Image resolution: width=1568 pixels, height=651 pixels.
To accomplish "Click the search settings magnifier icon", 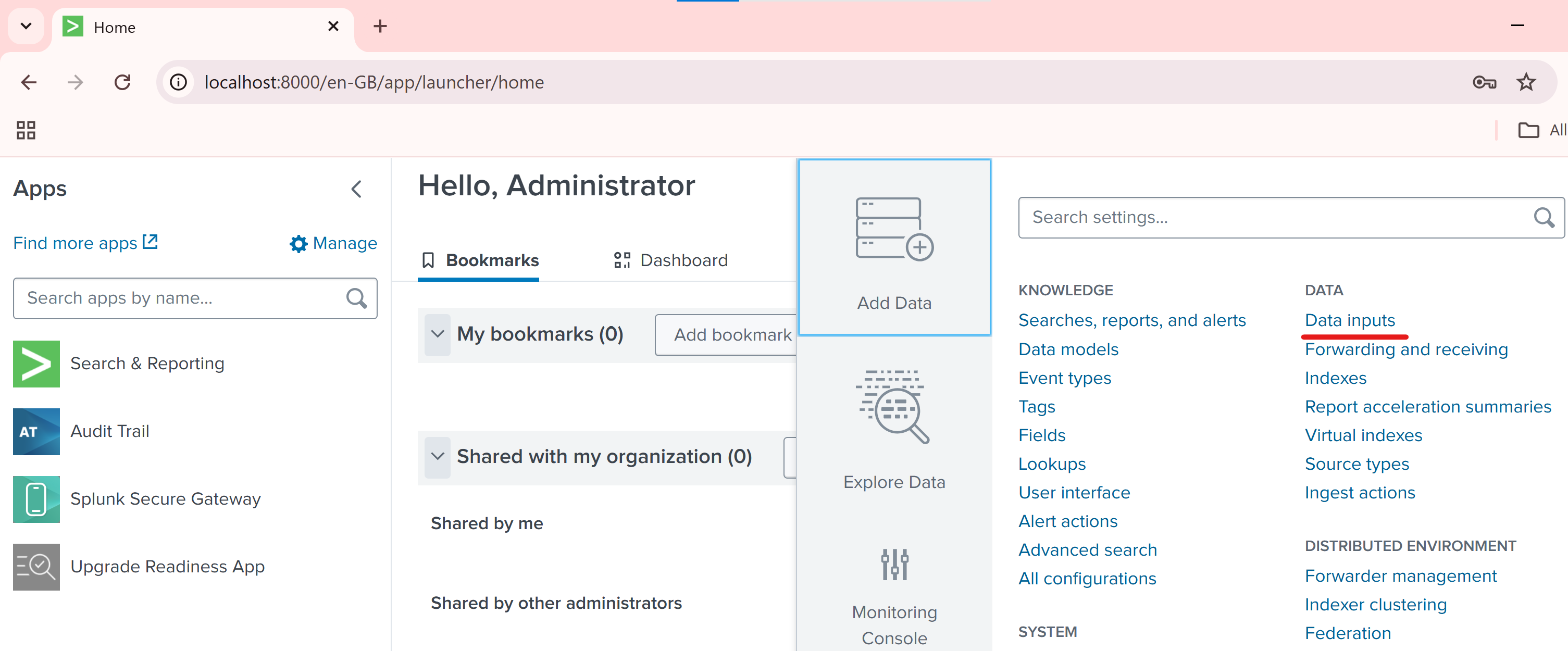I will (1544, 217).
